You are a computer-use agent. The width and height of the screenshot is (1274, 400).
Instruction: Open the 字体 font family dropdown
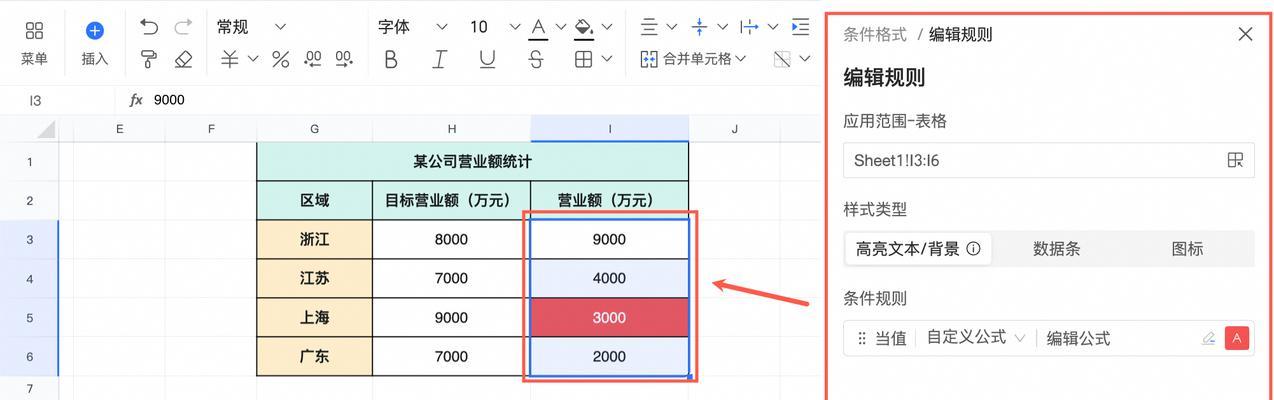(412, 28)
